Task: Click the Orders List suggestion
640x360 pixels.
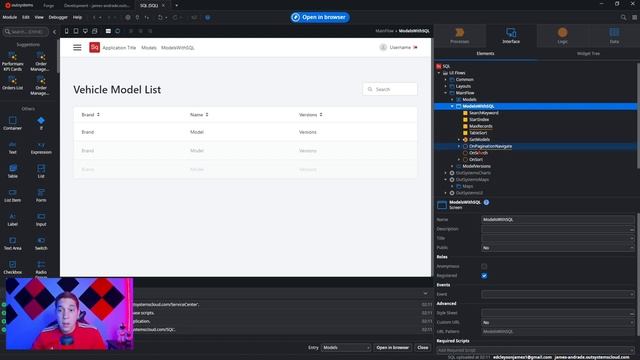Action: coord(12,82)
